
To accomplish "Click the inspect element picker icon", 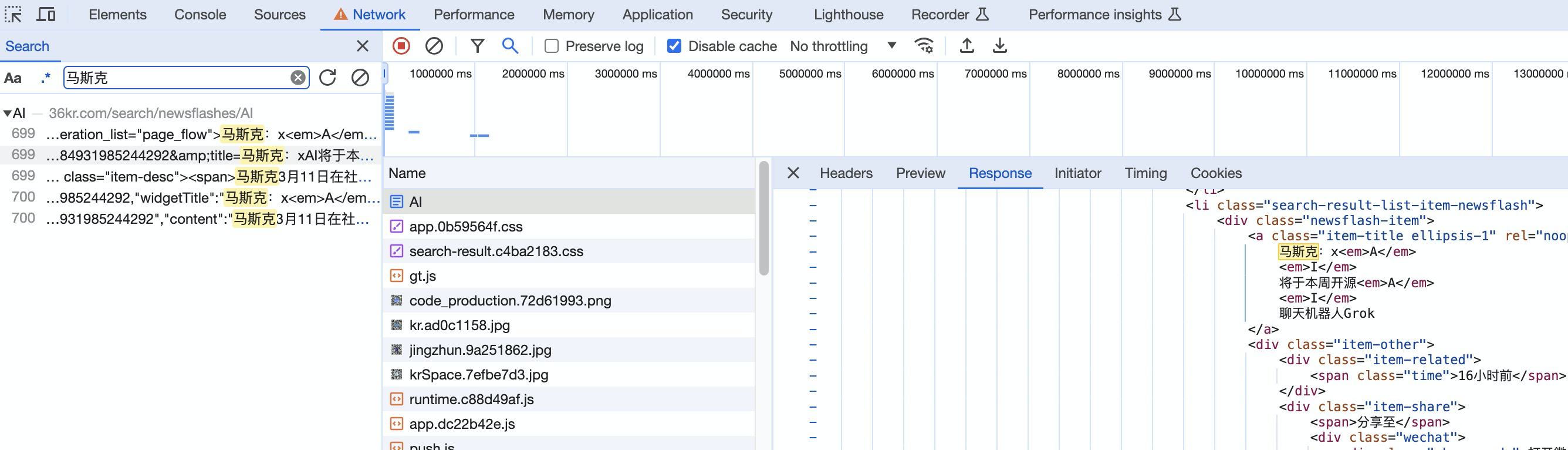I will click(x=13, y=15).
